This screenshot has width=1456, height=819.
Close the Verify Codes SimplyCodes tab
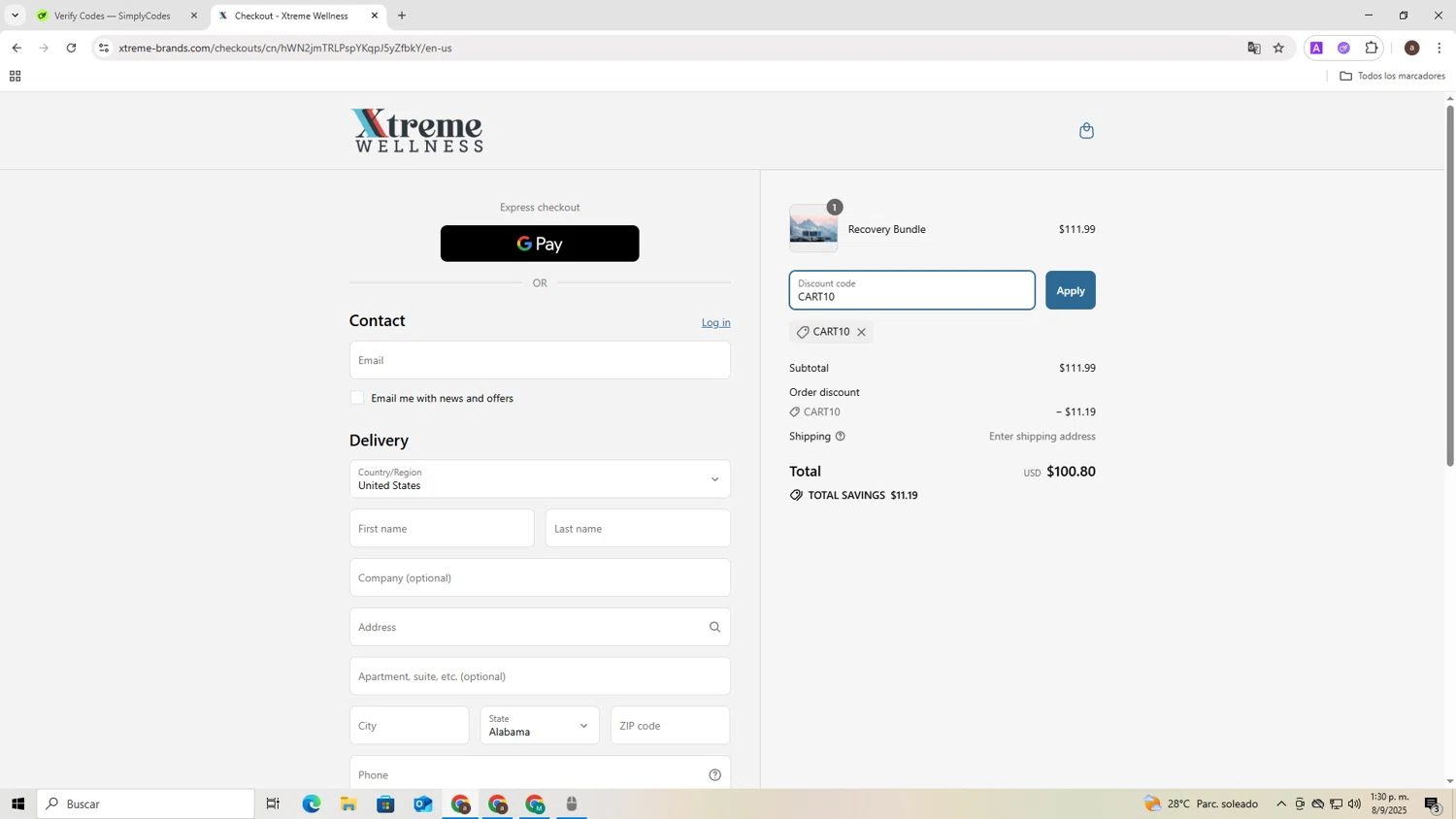[x=193, y=16]
